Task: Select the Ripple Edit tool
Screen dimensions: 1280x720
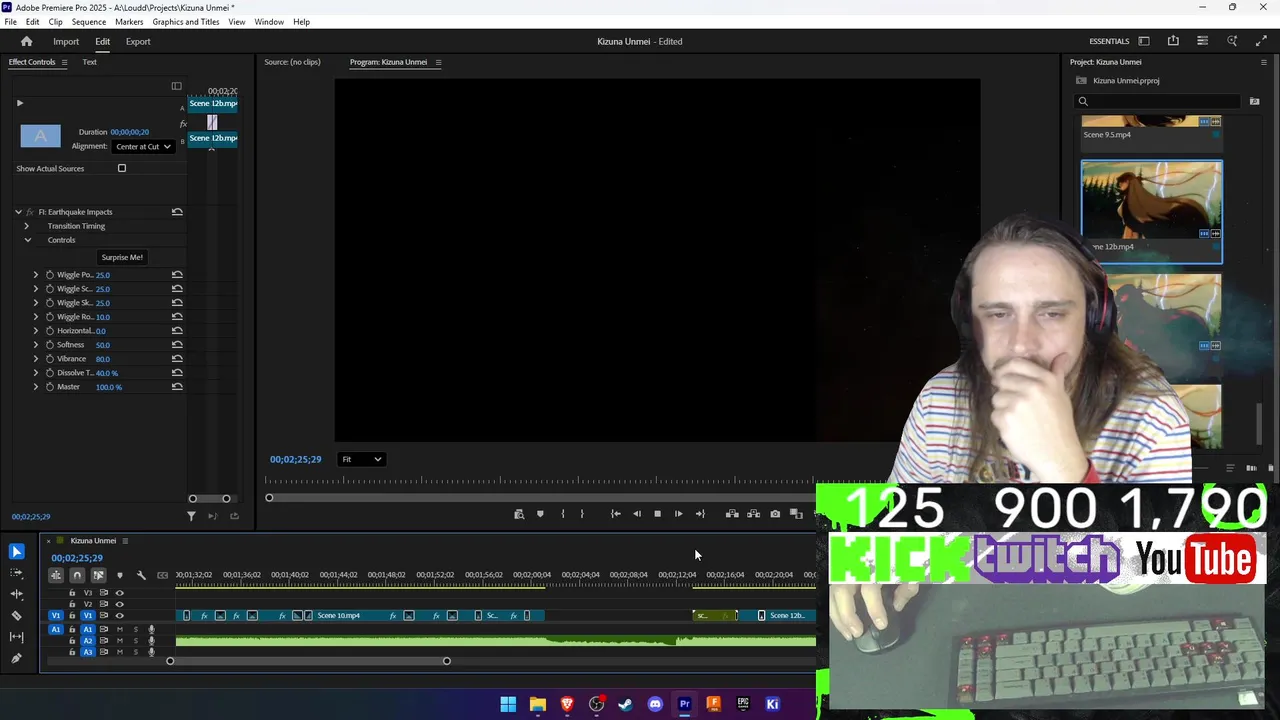Action: [16, 594]
